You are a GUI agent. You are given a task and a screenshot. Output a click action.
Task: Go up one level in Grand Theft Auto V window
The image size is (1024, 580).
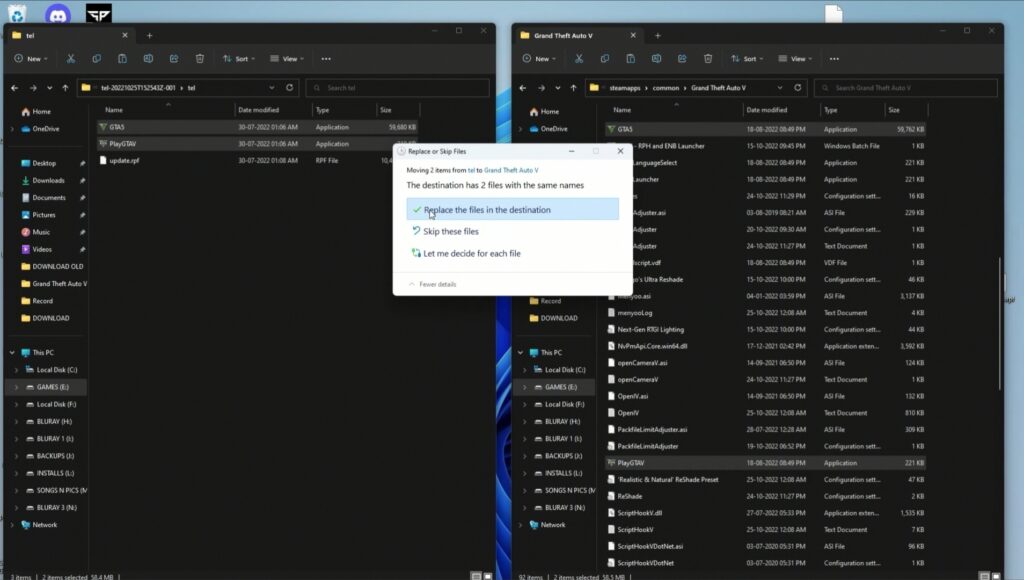pyautogui.click(x=573, y=88)
